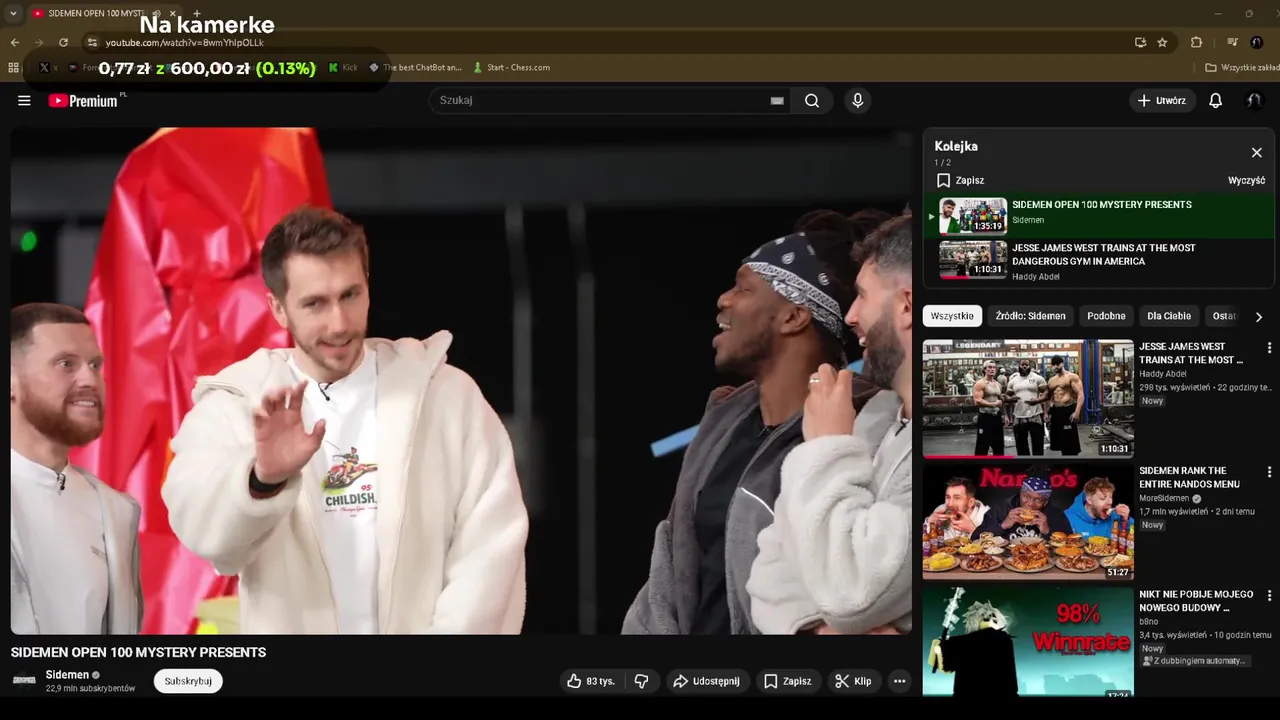Play SIDEMEN OPEN 100 MYSTERY PRESENTS queue item
This screenshot has width=1280, height=720.
[1100, 216]
